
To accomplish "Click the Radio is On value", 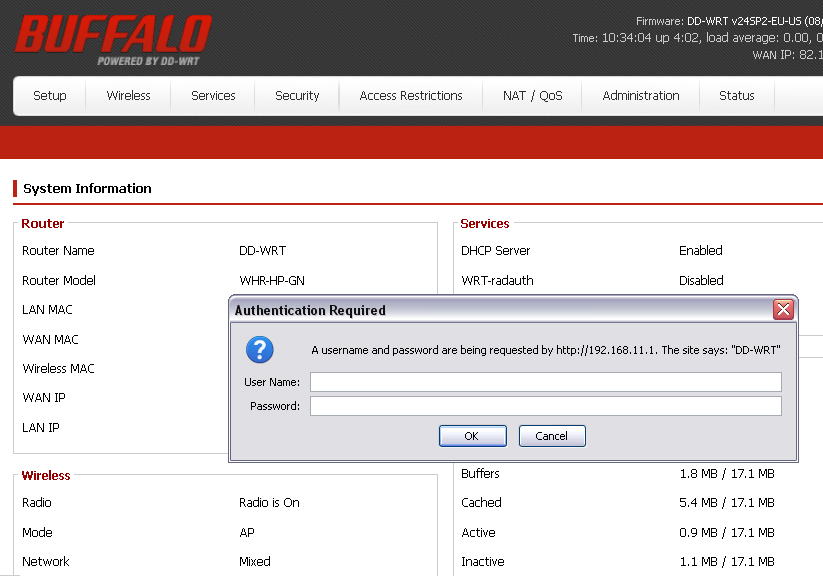I will [269, 502].
